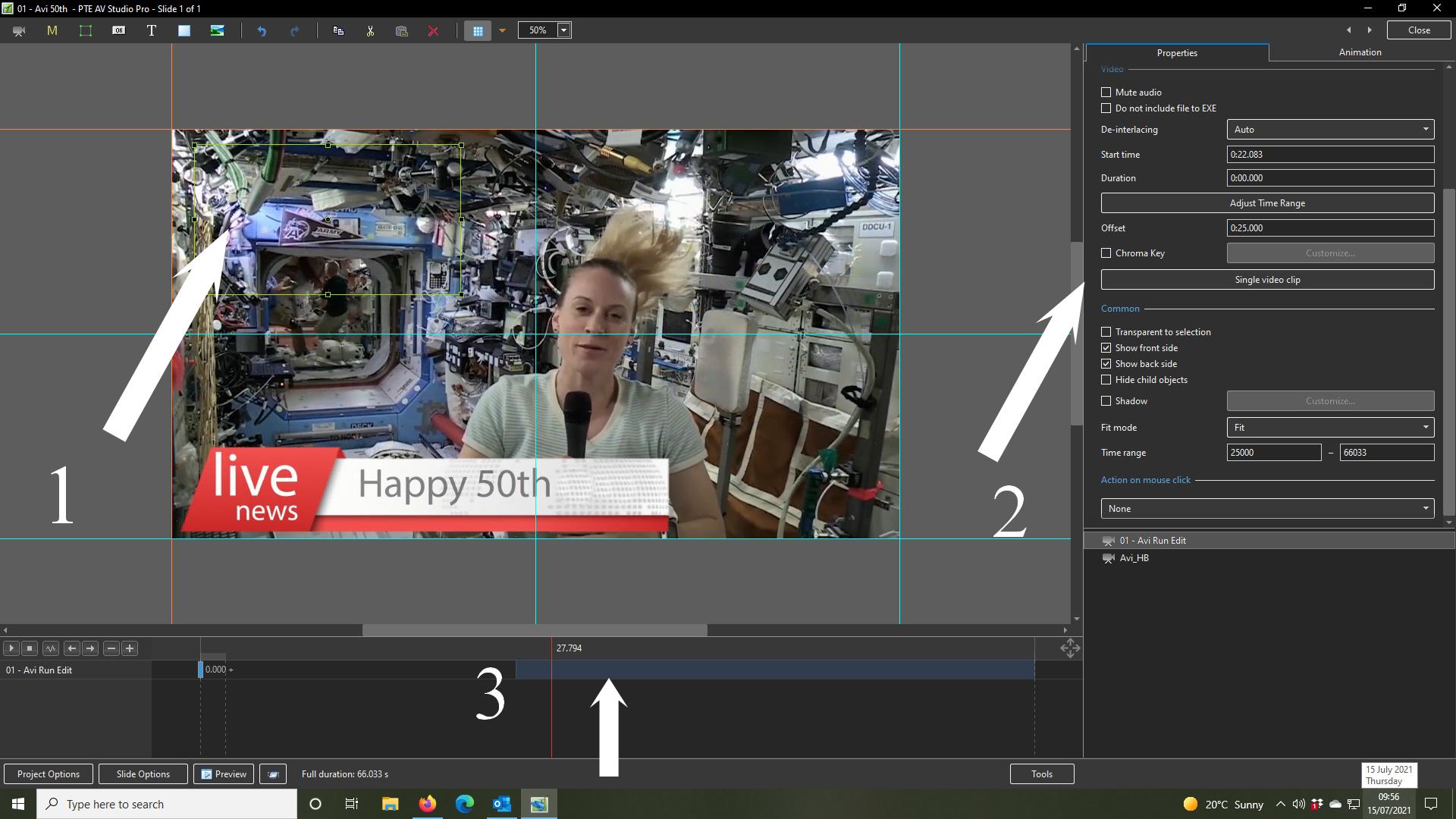Add a mask with the M tool
The image size is (1456, 819).
(52, 31)
